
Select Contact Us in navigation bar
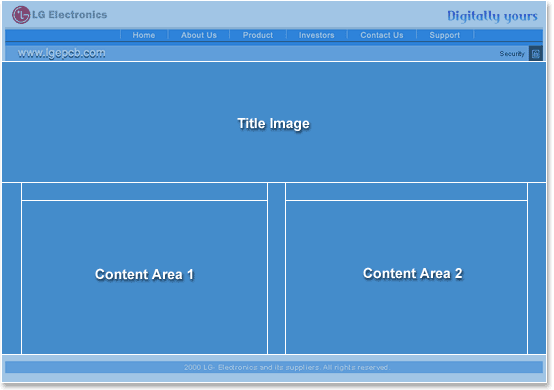(x=382, y=35)
